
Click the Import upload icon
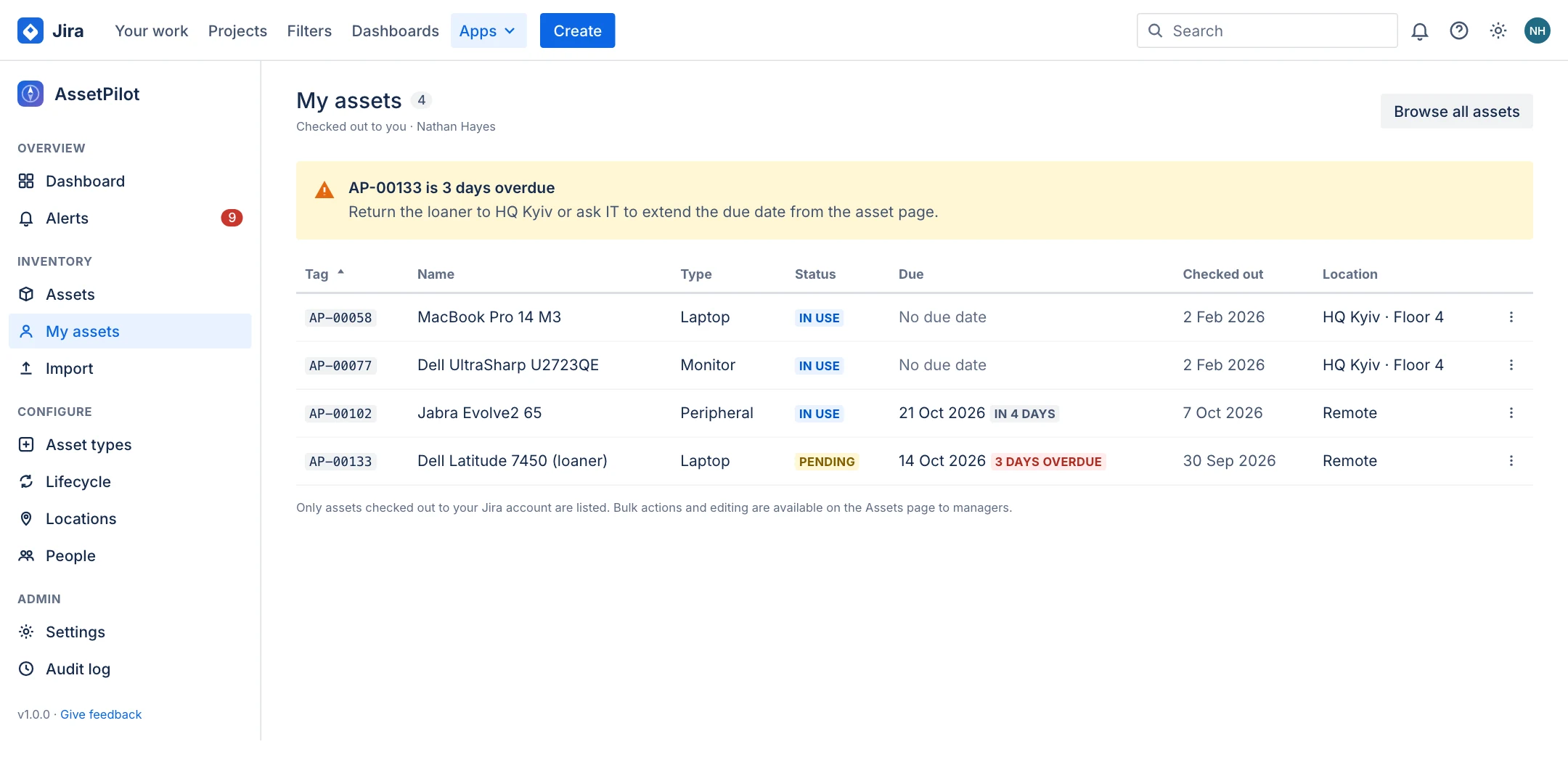[x=26, y=368]
